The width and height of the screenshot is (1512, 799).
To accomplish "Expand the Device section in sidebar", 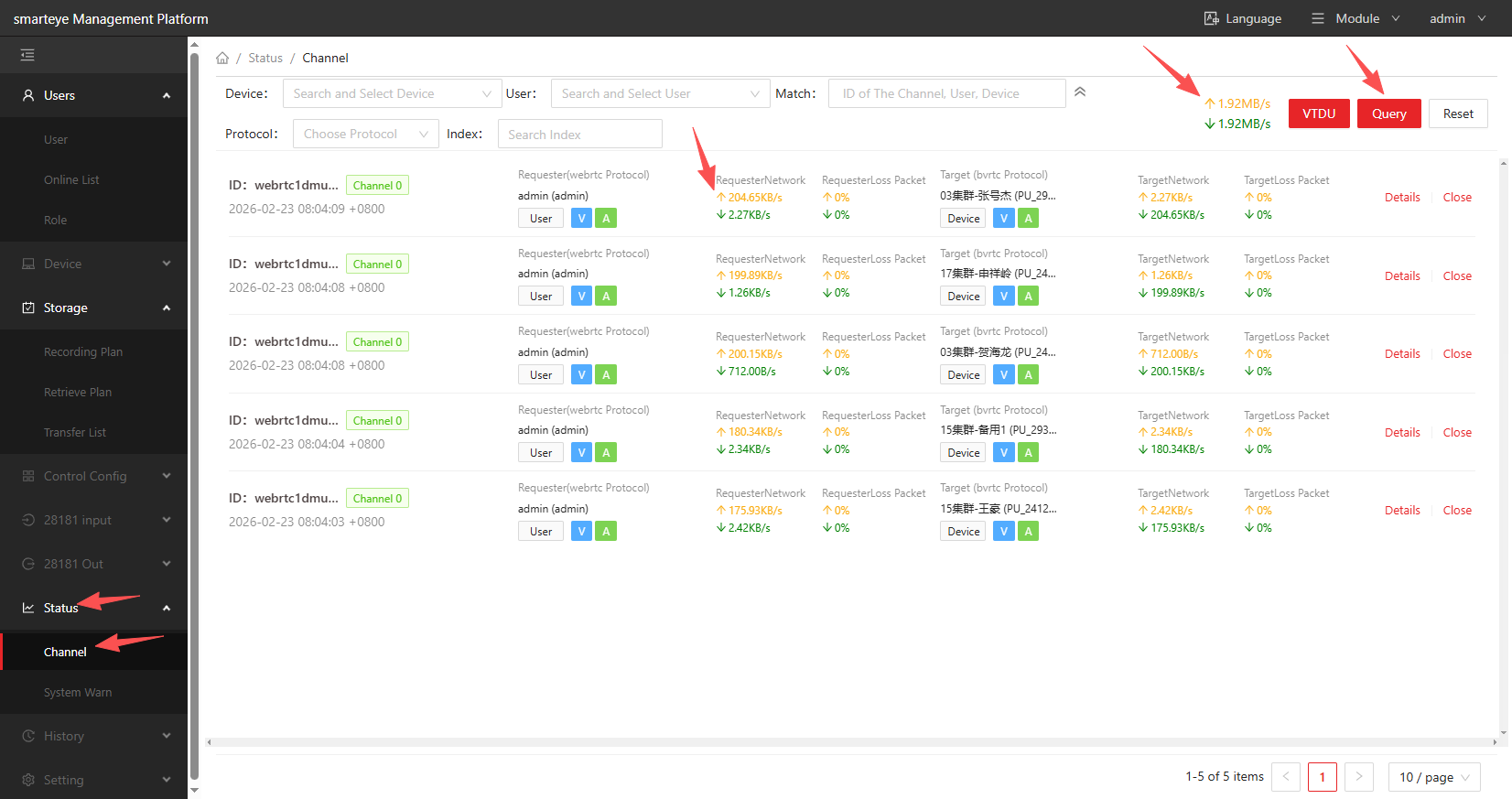I will pos(93,264).
